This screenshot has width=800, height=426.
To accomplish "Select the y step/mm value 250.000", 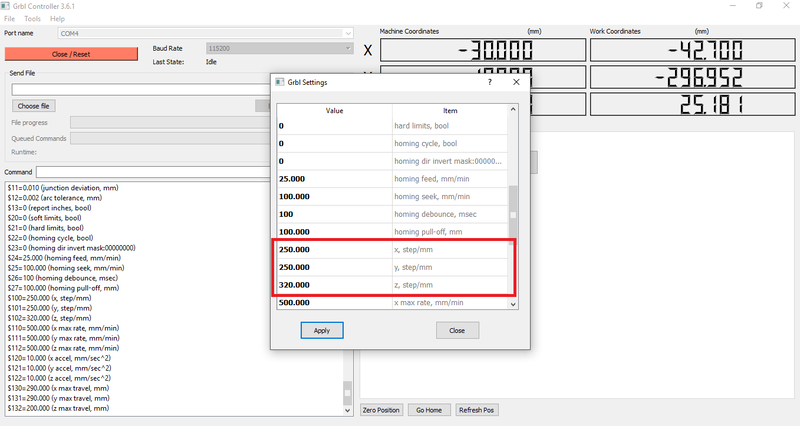I will click(x=335, y=267).
